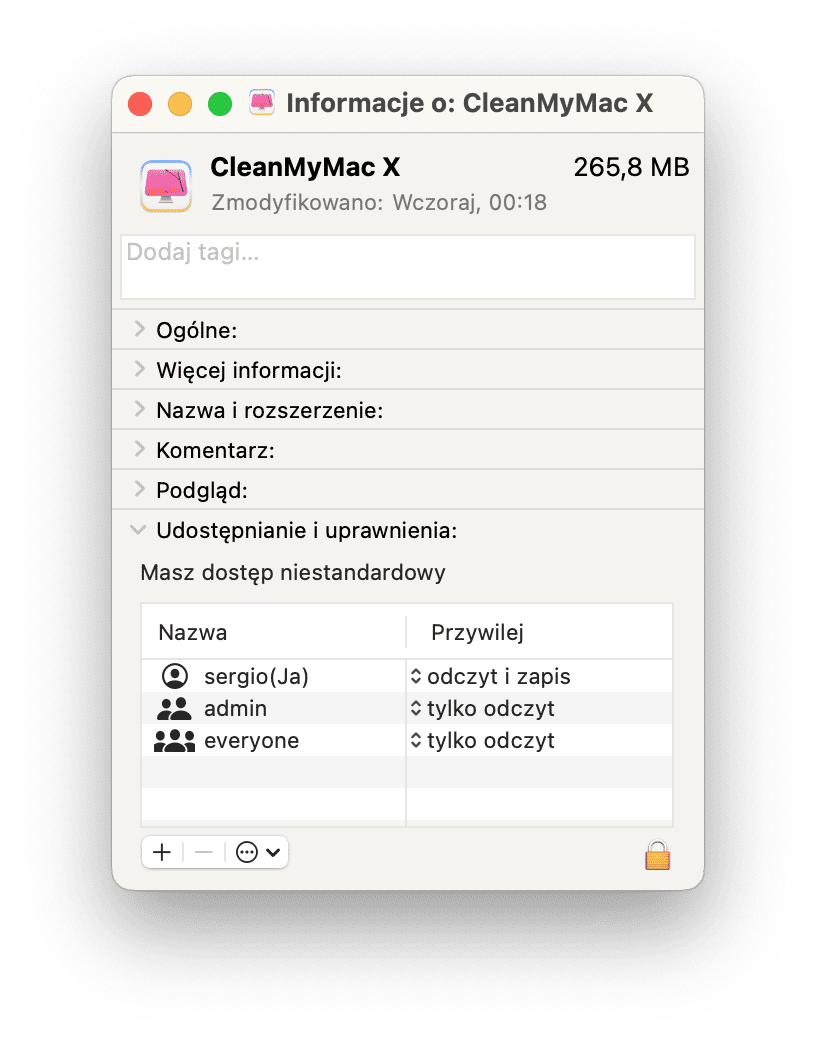Select the admin row name
The width and height of the screenshot is (816, 1038).
235,708
